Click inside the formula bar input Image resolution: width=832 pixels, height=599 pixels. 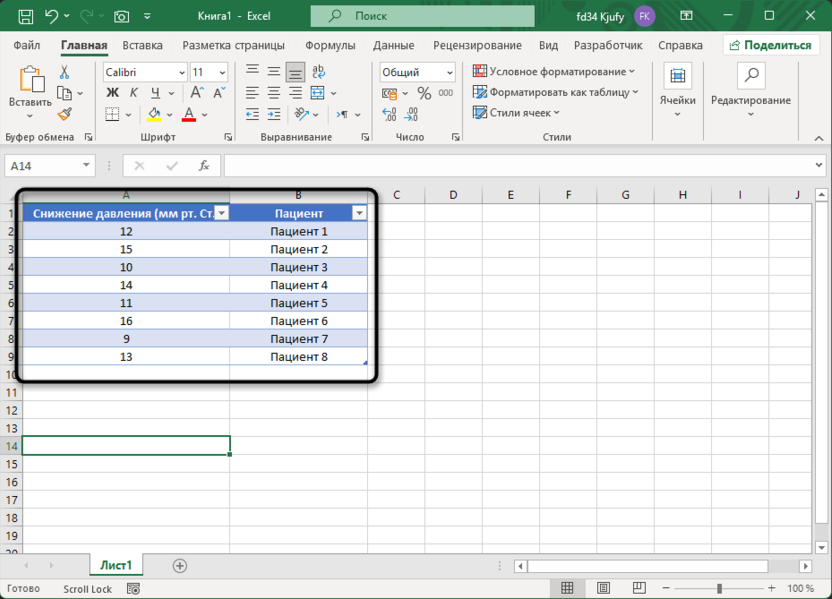pos(520,166)
